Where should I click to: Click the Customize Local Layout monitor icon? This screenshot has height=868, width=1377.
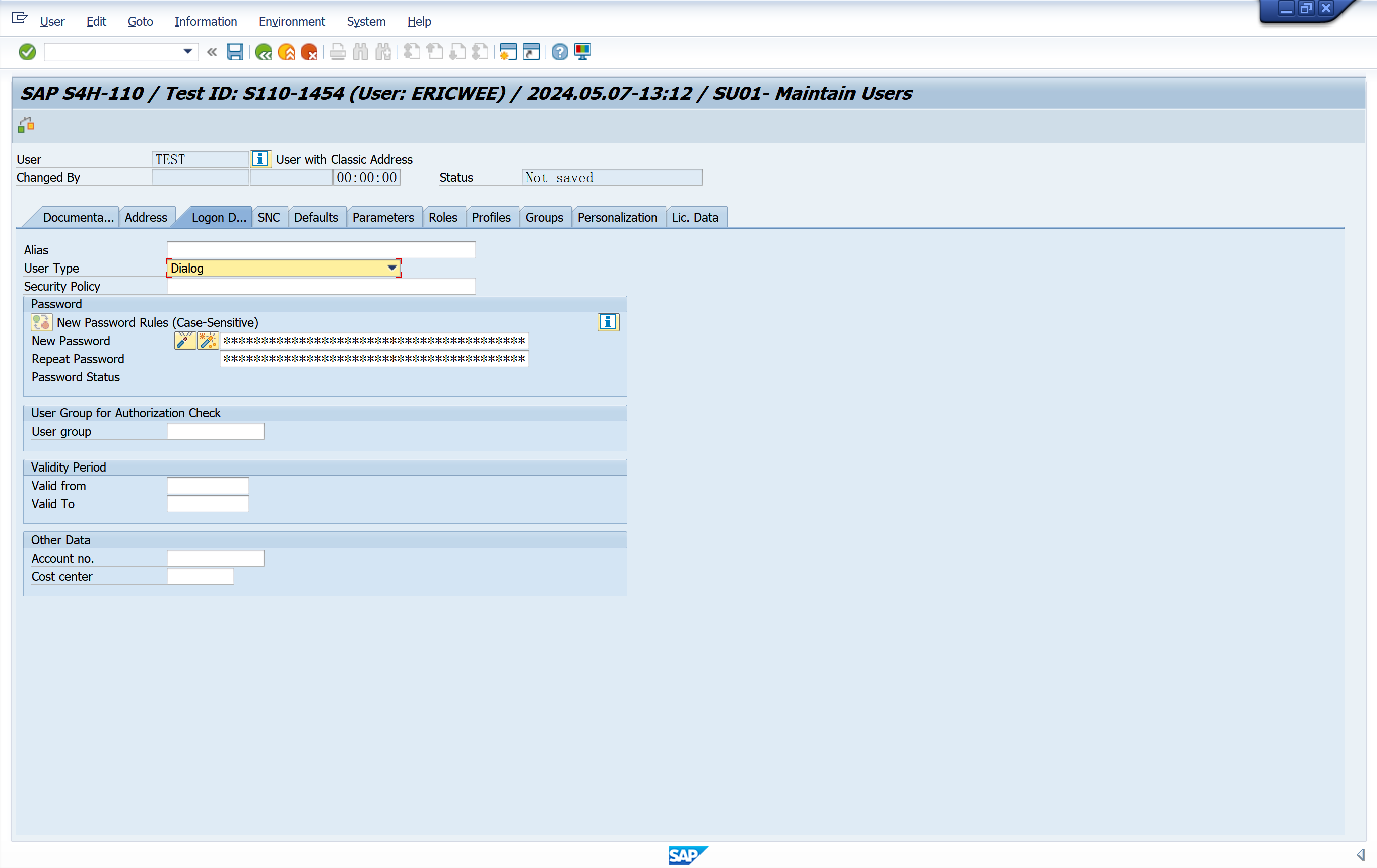point(583,52)
